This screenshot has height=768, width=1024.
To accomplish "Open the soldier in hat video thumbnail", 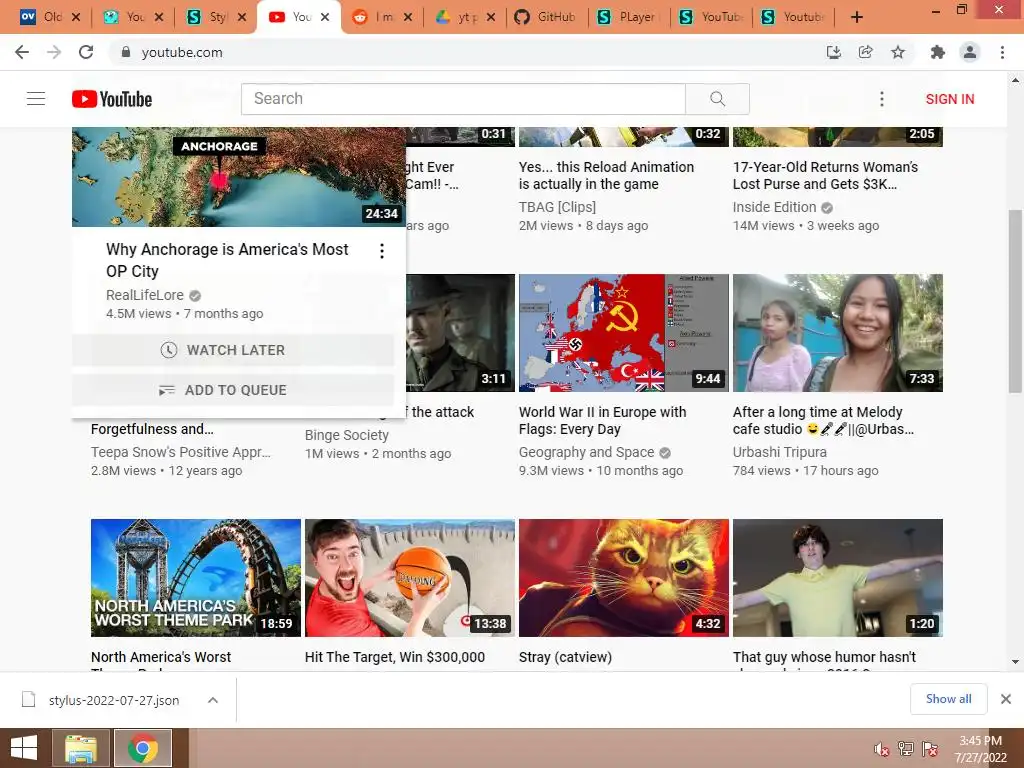I will point(460,332).
